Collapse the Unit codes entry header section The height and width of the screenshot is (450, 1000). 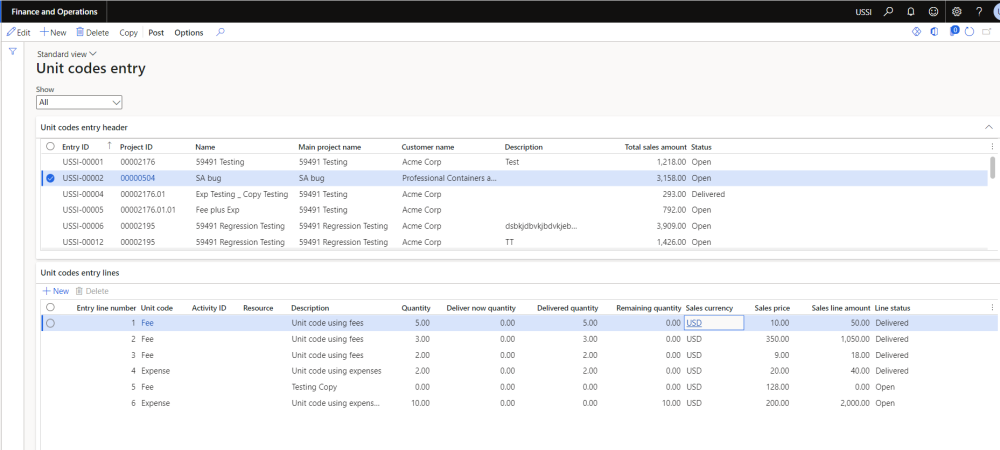989,127
